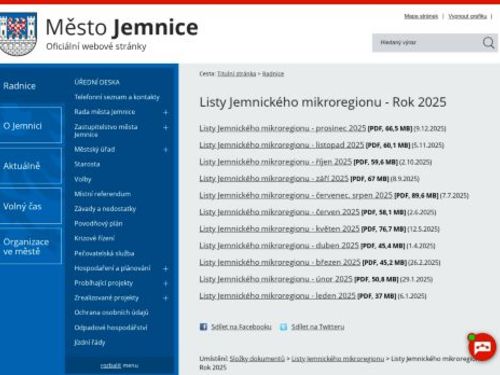Click Sdílet na Twitteru link

pos(318,327)
